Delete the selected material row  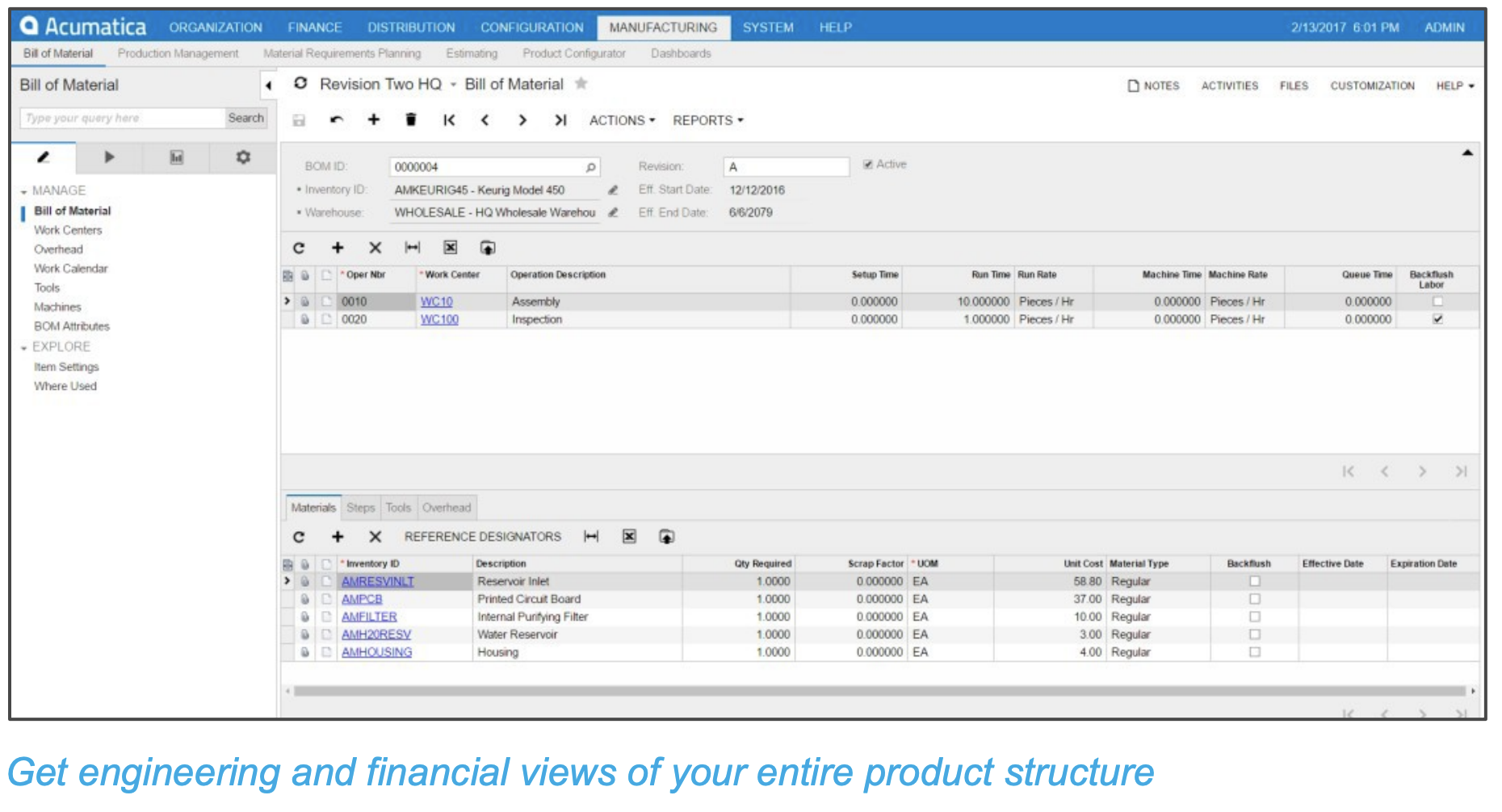[x=375, y=537]
